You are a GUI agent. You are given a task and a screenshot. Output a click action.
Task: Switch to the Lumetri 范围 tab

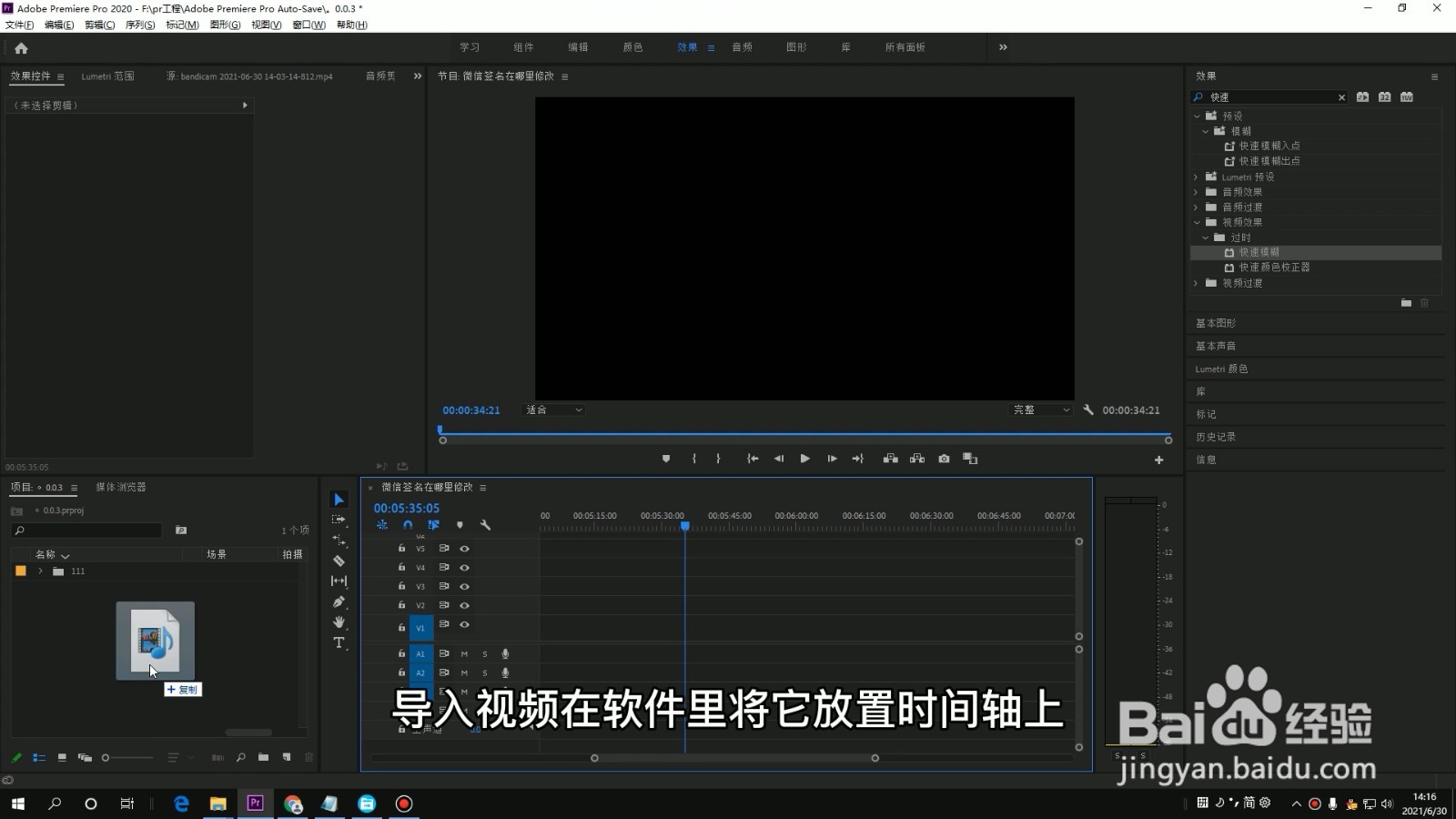pyautogui.click(x=107, y=76)
